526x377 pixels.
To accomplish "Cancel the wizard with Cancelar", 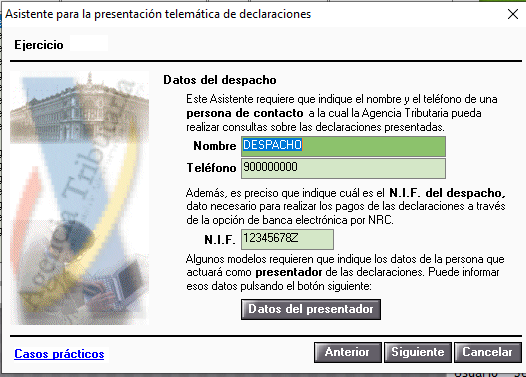I will [x=487, y=352].
